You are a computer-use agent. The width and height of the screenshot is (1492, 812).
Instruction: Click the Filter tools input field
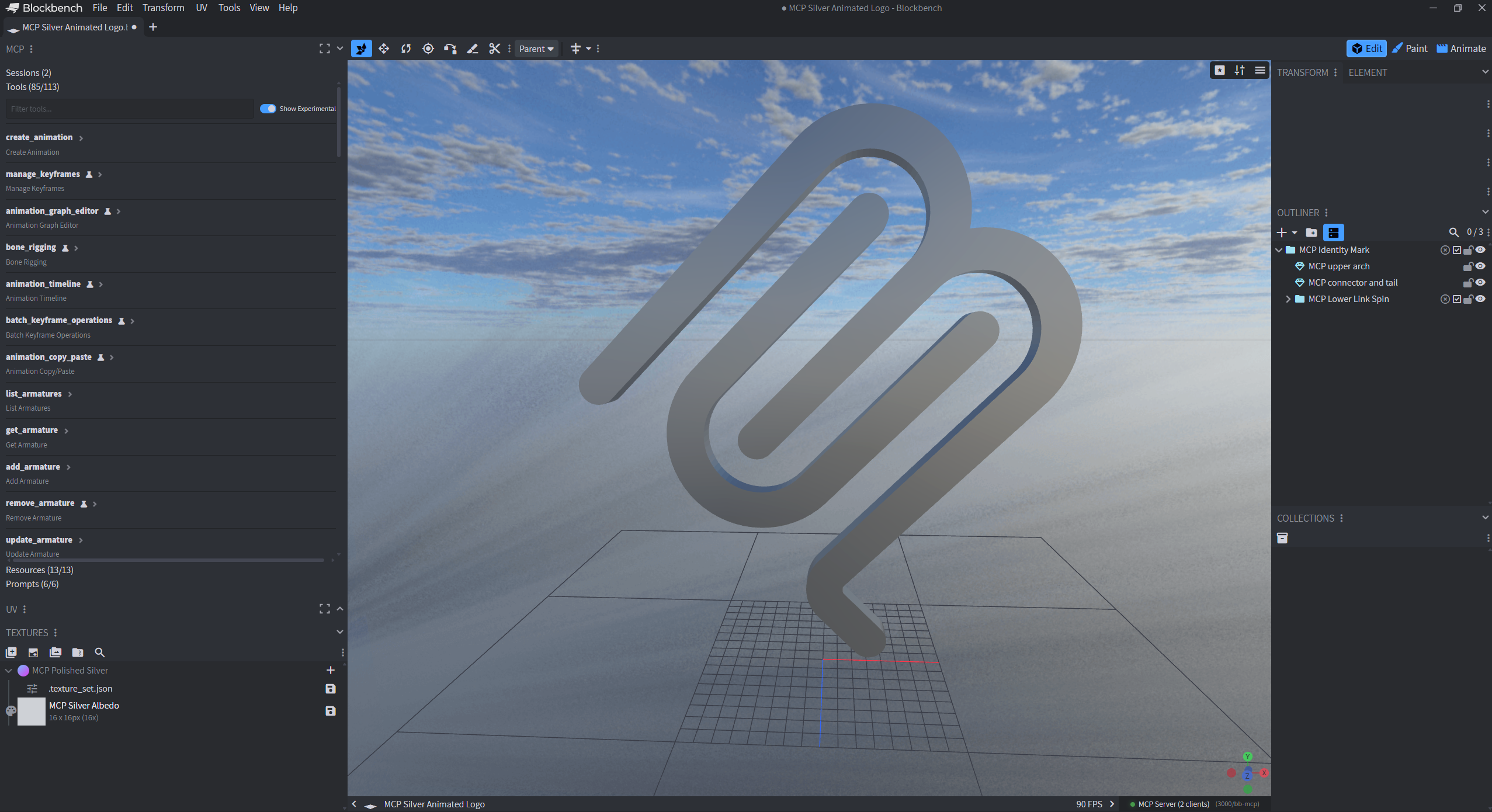pos(130,109)
